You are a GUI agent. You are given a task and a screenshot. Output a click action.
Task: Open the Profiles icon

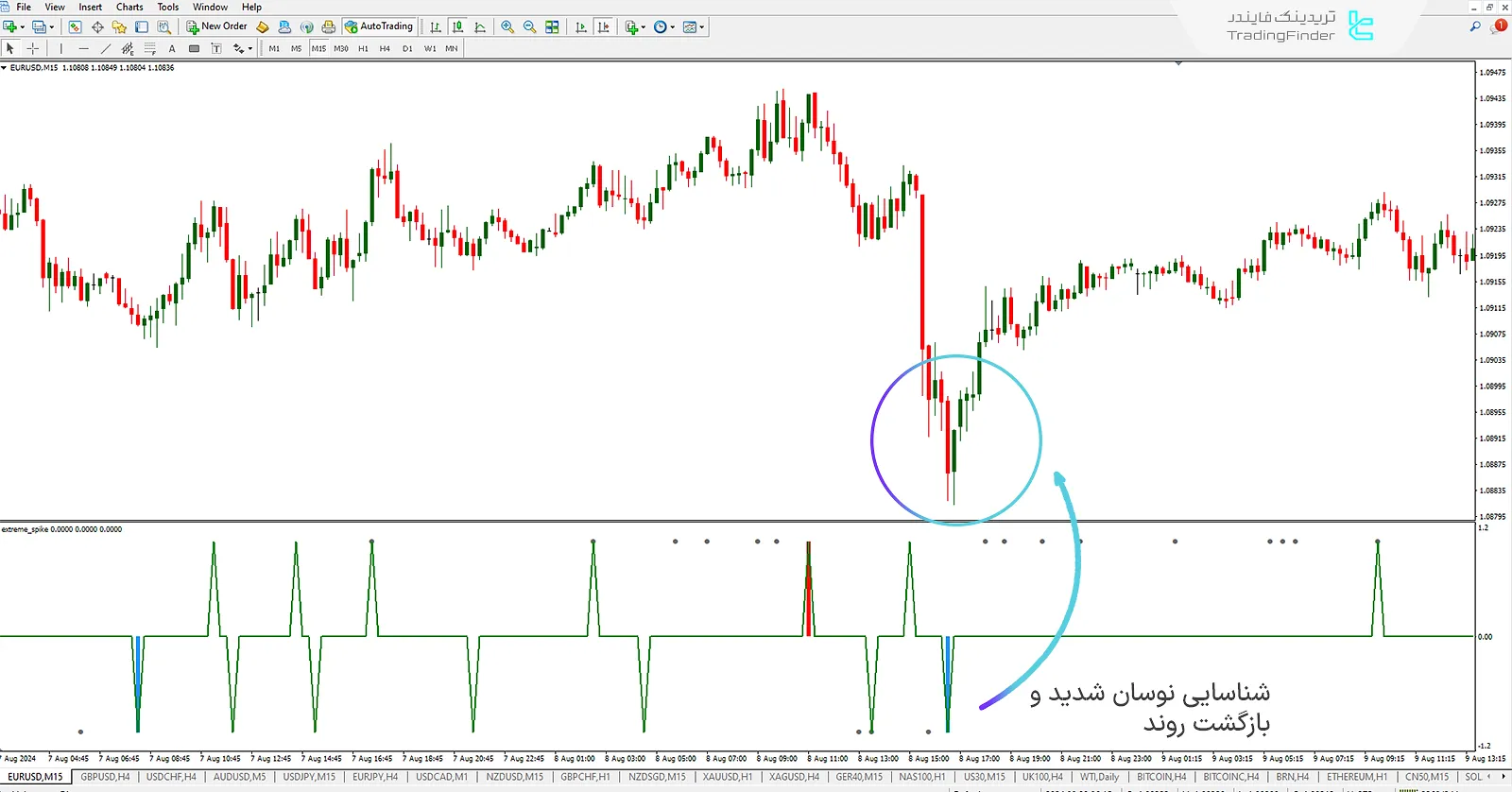[39, 27]
